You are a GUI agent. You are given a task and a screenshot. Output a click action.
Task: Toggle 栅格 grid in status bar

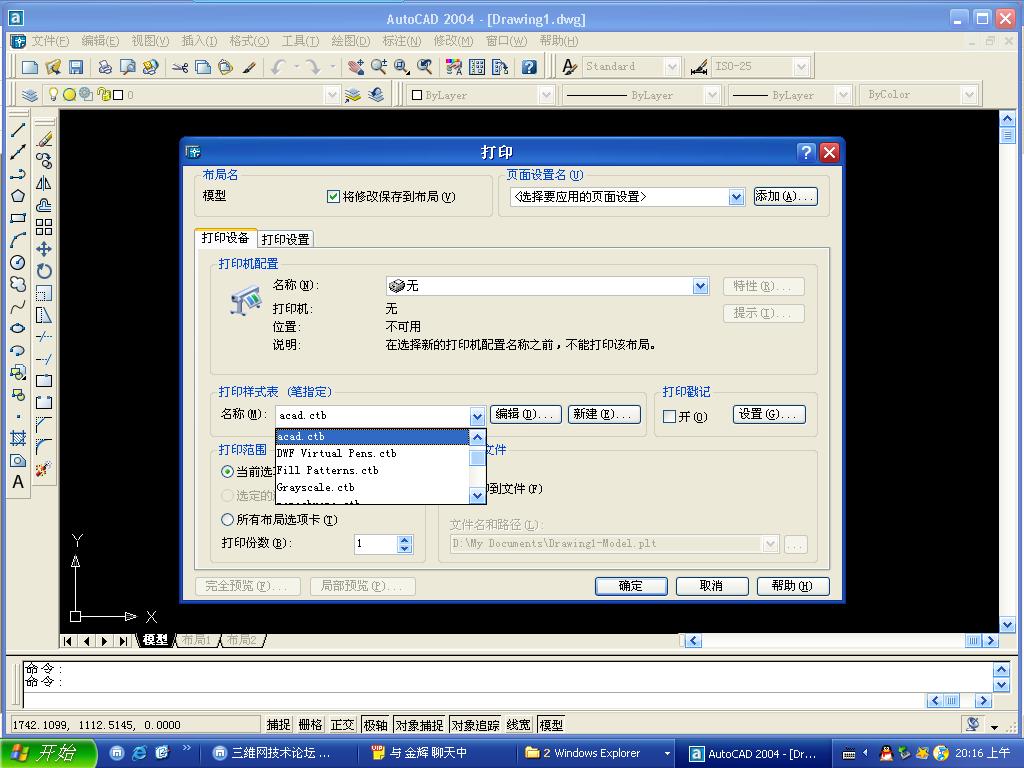(310, 725)
